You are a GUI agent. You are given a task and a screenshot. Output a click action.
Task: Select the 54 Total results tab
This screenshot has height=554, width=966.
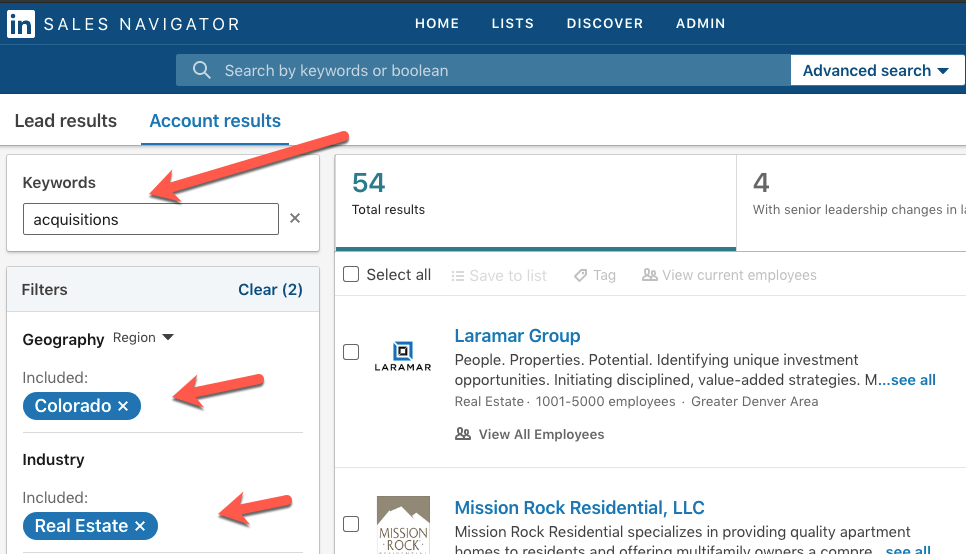pyautogui.click(x=536, y=202)
